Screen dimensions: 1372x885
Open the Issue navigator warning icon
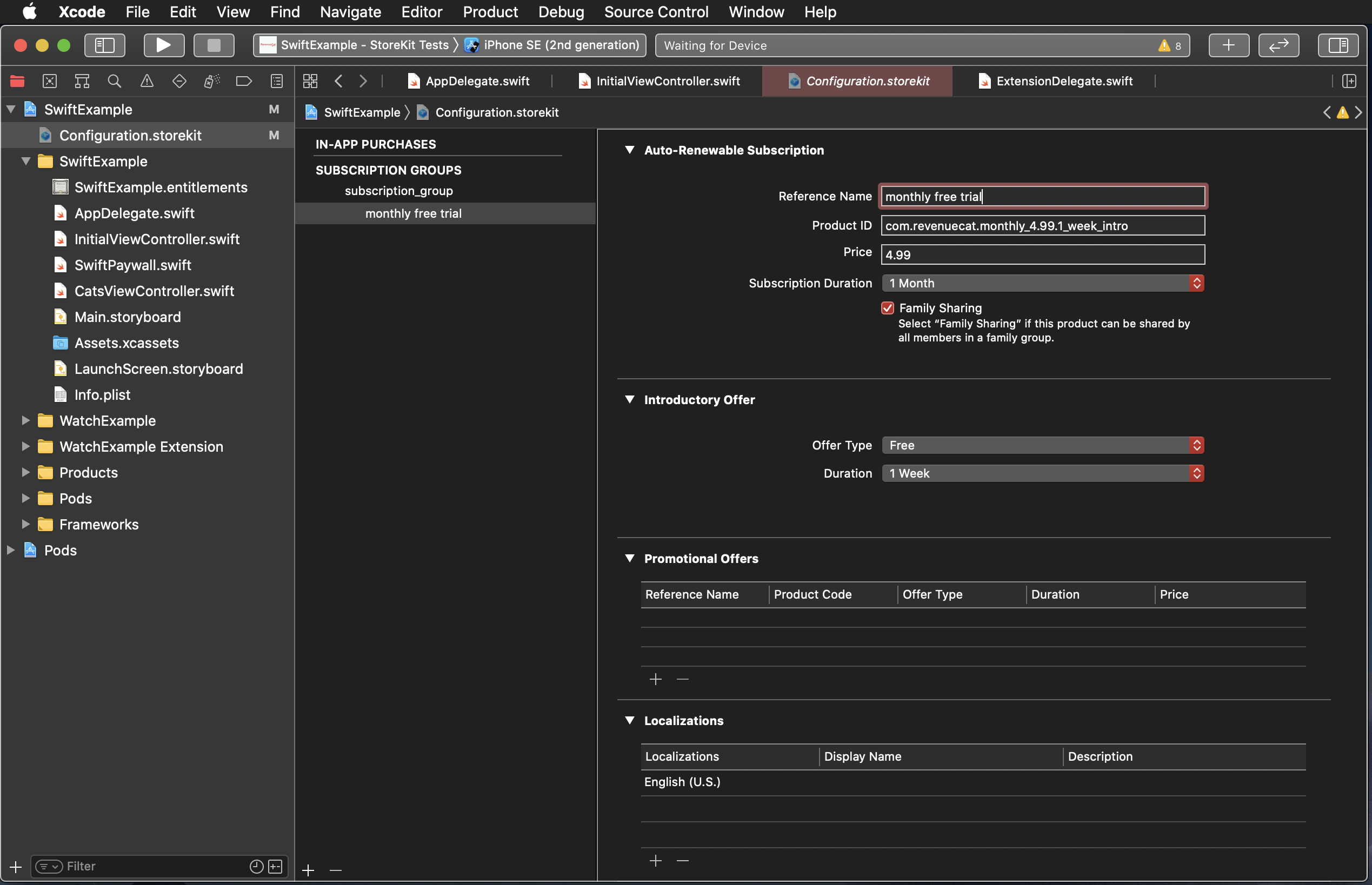click(x=146, y=81)
